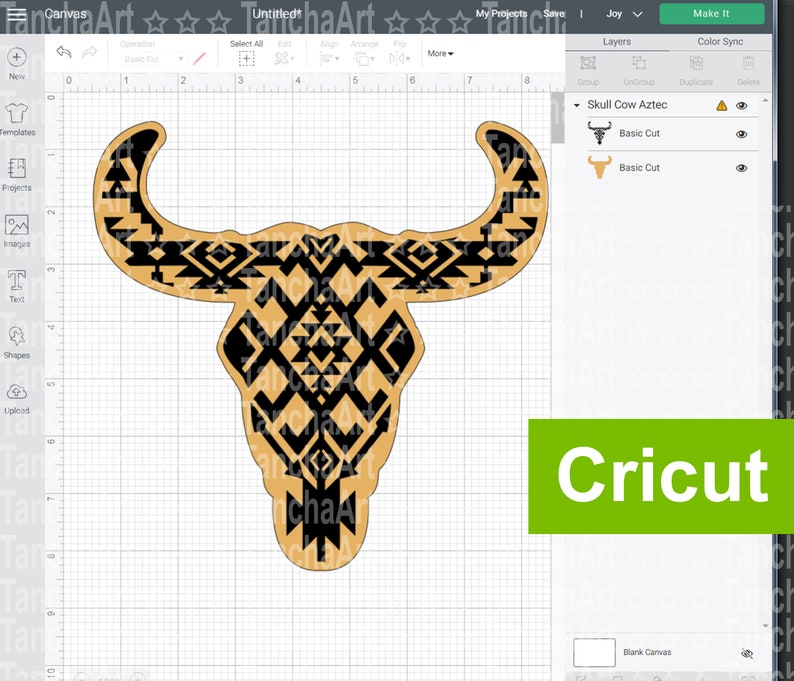794x681 pixels.
Task: Create a New project
Action: click(16, 63)
